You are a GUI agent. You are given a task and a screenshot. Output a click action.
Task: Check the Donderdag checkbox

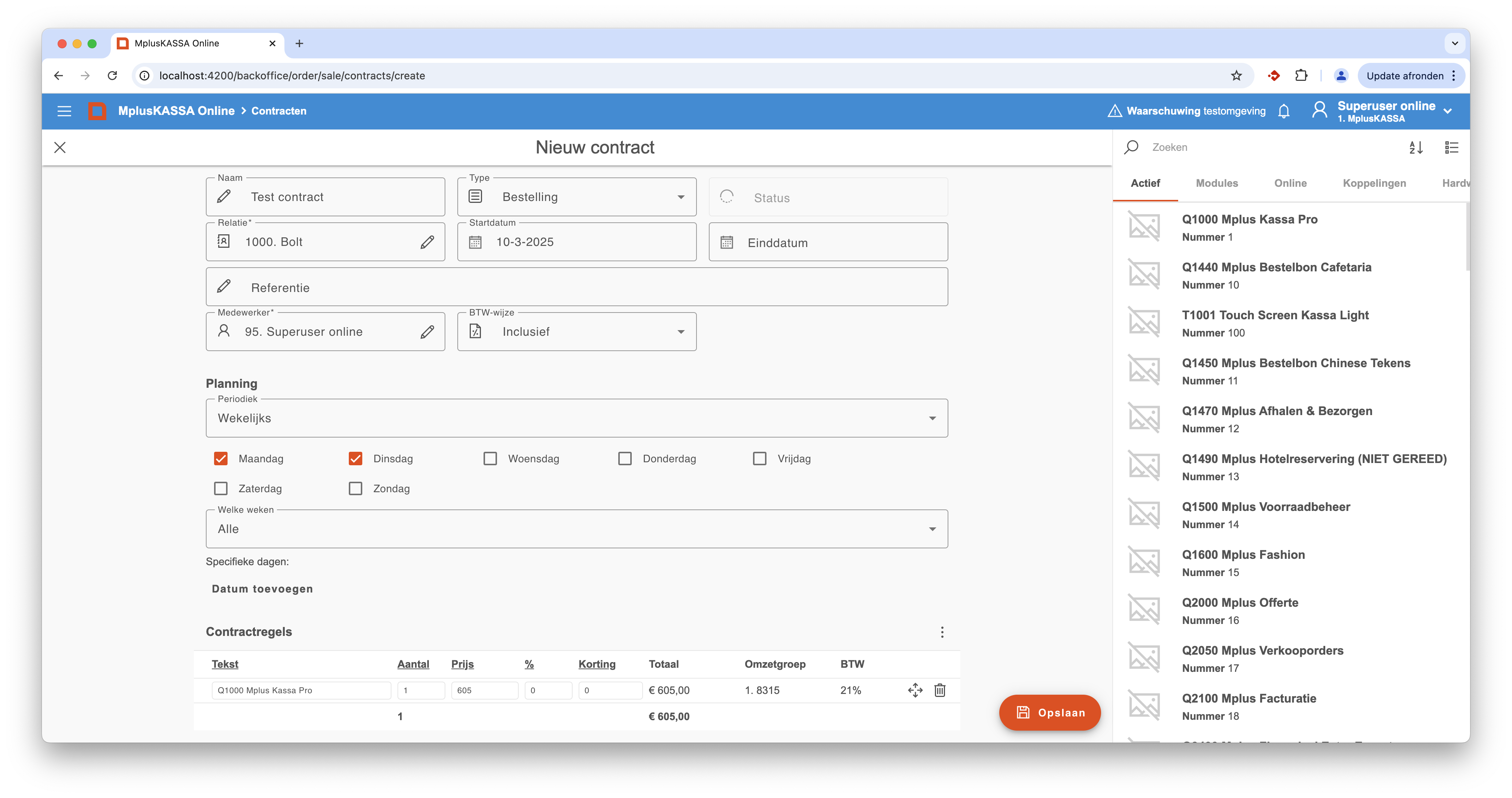625,459
